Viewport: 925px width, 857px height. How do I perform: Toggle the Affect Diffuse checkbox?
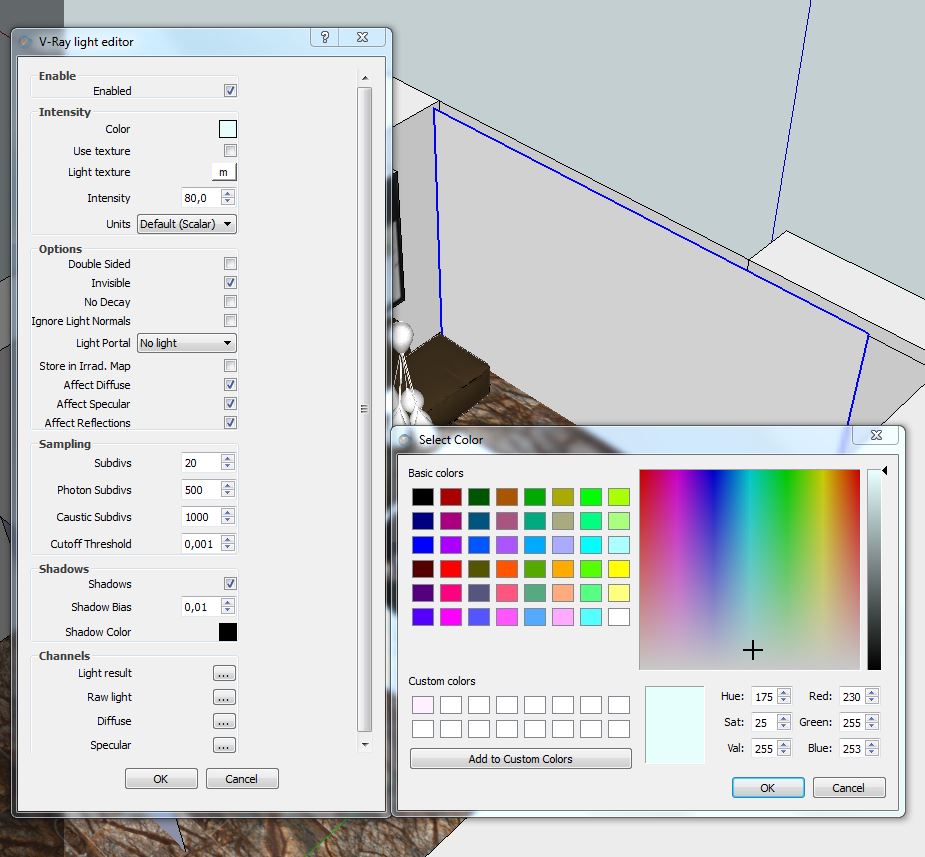click(x=230, y=385)
